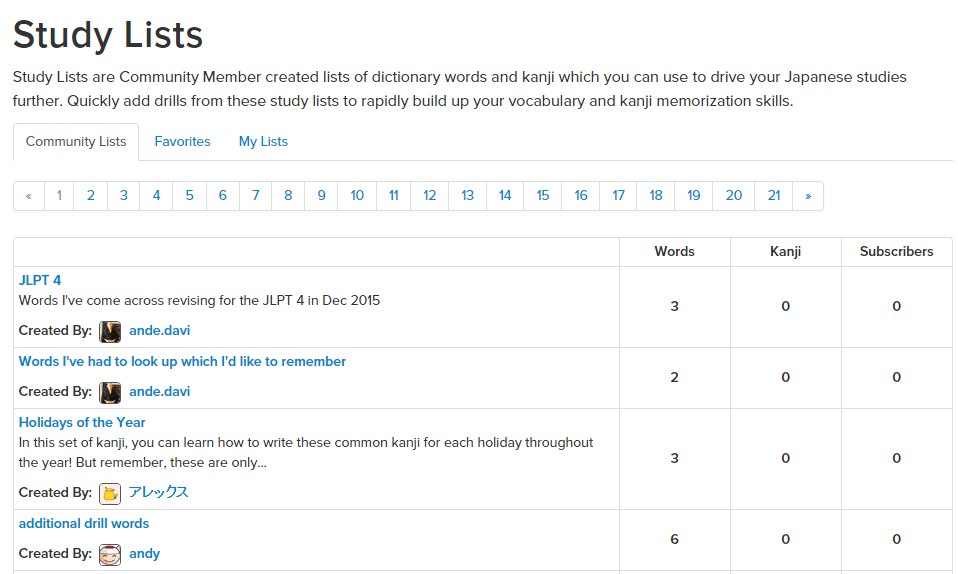This screenshot has width=958, height=574.
Task: Go to page 19
Action: pyautogui.click(x=693, y=196)
